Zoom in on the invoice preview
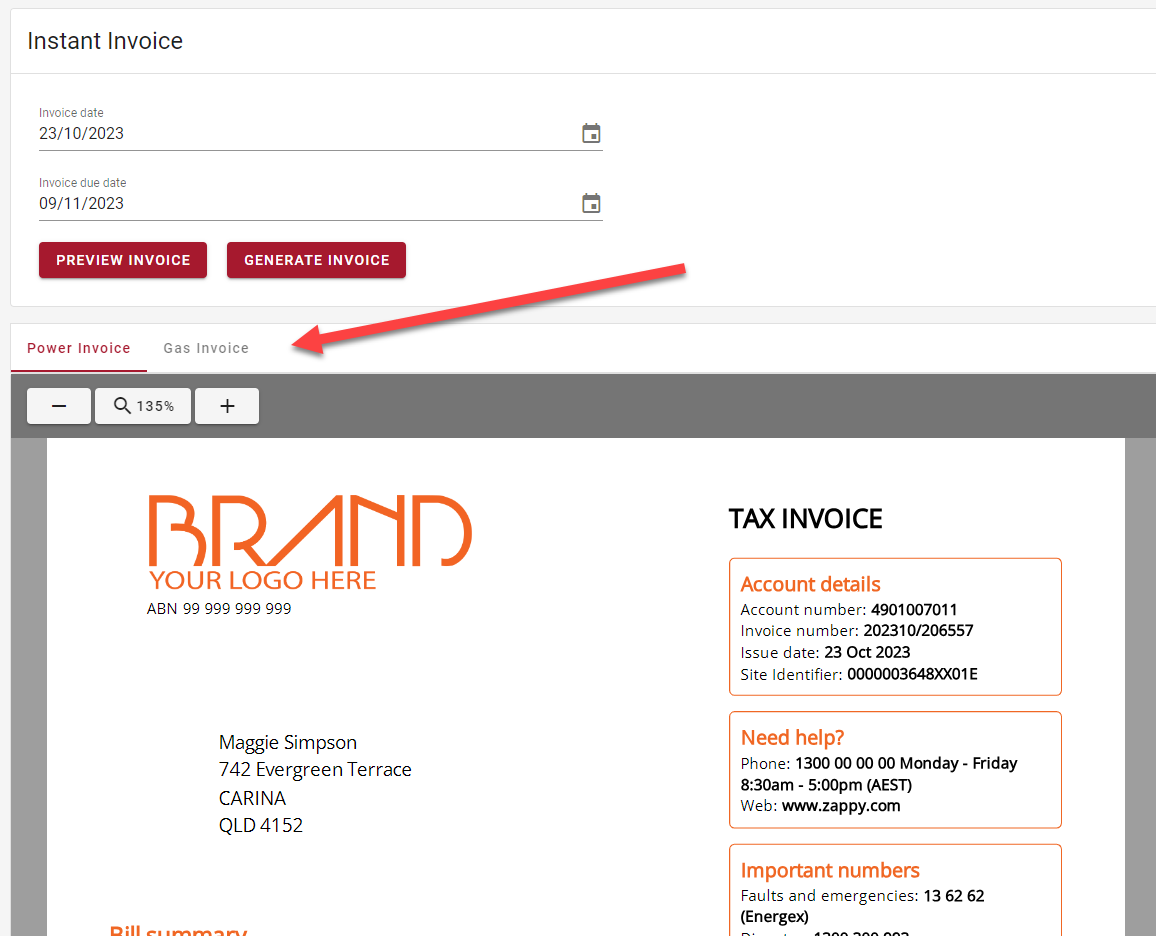Image resolution: width=1156 pixels, height=936 pixels. [226, 405]
